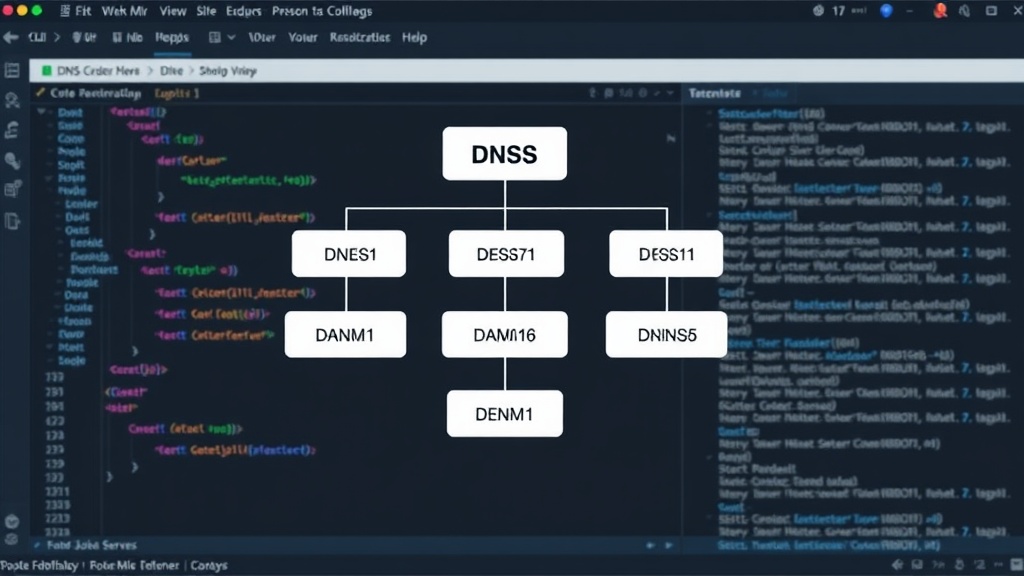Open the badge-panel icon in left sidebar
The height and width of the screenshot is (576, 1024).
12,189
